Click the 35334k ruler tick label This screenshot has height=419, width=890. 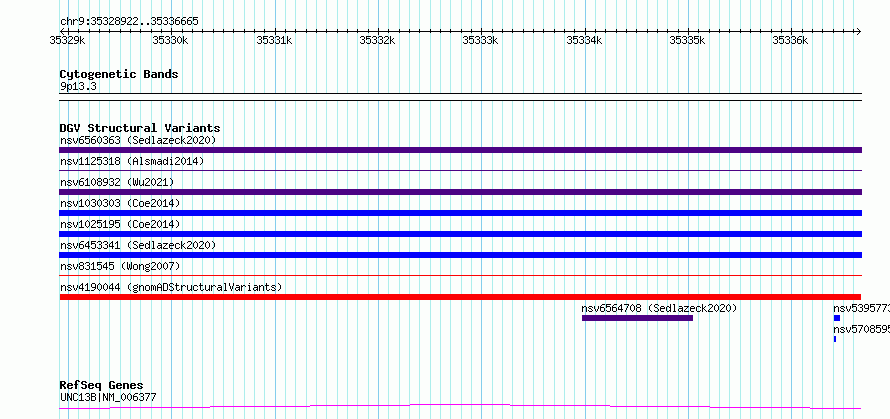[585, 40]
